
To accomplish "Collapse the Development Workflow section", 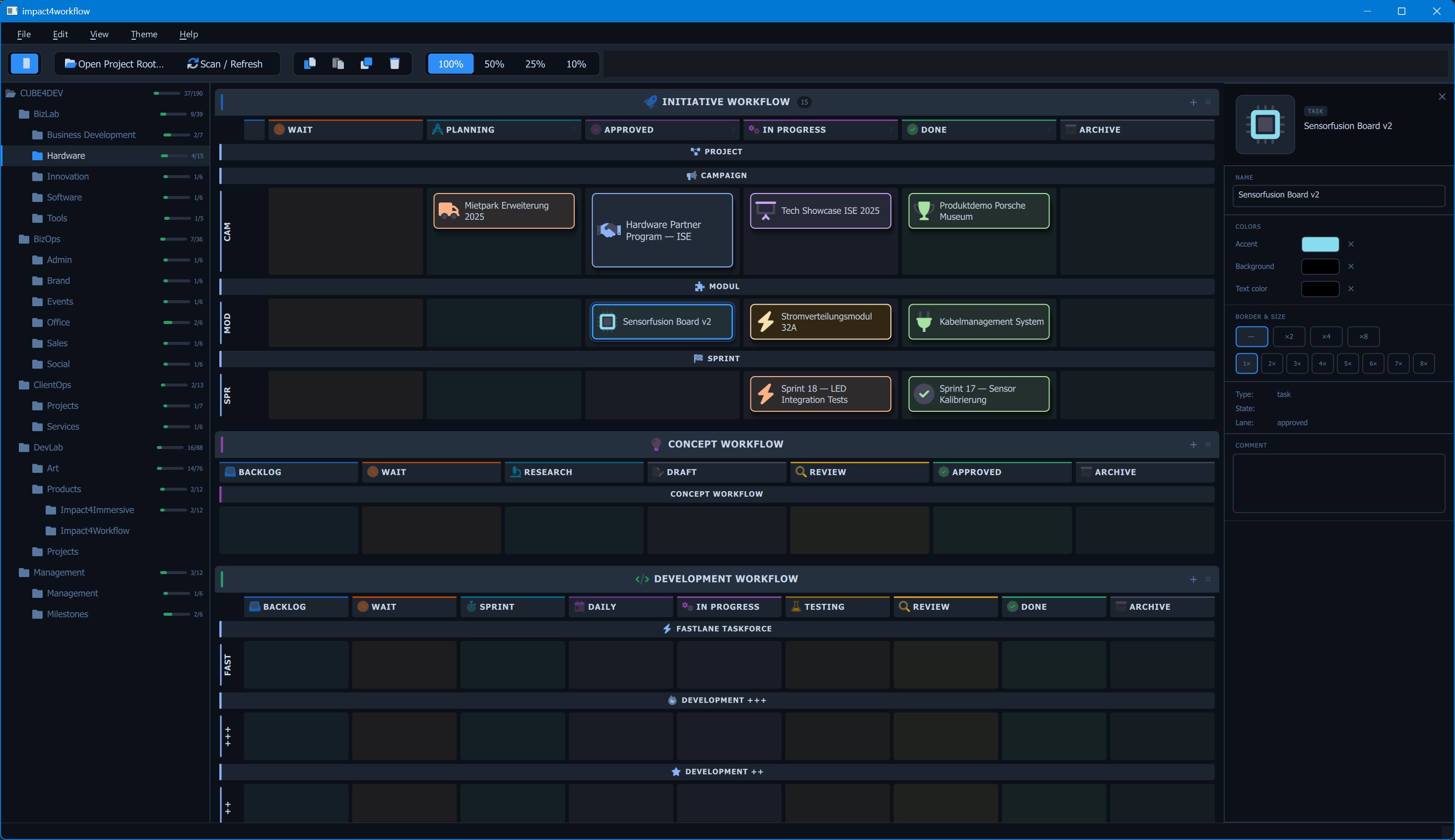I will 1208,579.
